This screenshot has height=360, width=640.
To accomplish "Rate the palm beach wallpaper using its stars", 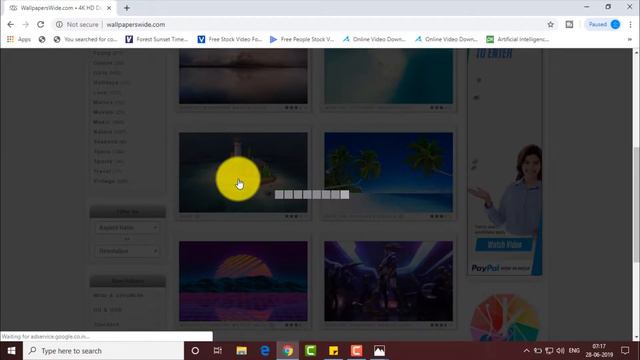I will pyautogui.click(x=439, y=216).
